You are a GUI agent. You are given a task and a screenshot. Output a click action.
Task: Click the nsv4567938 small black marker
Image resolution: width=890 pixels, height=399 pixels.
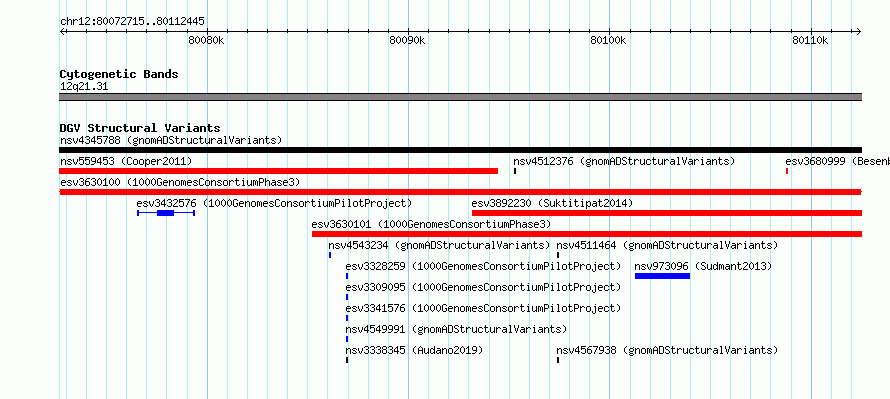click(x=558, y=360)
